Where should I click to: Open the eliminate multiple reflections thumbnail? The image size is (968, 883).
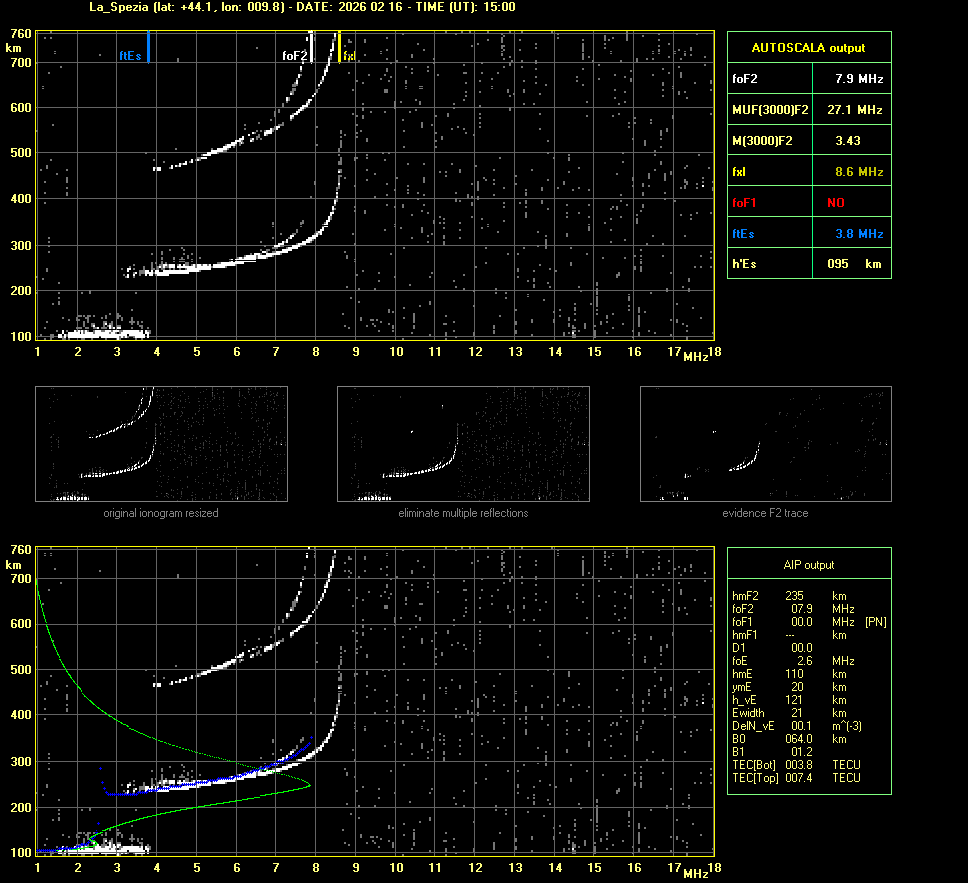(x=463, y=444)
